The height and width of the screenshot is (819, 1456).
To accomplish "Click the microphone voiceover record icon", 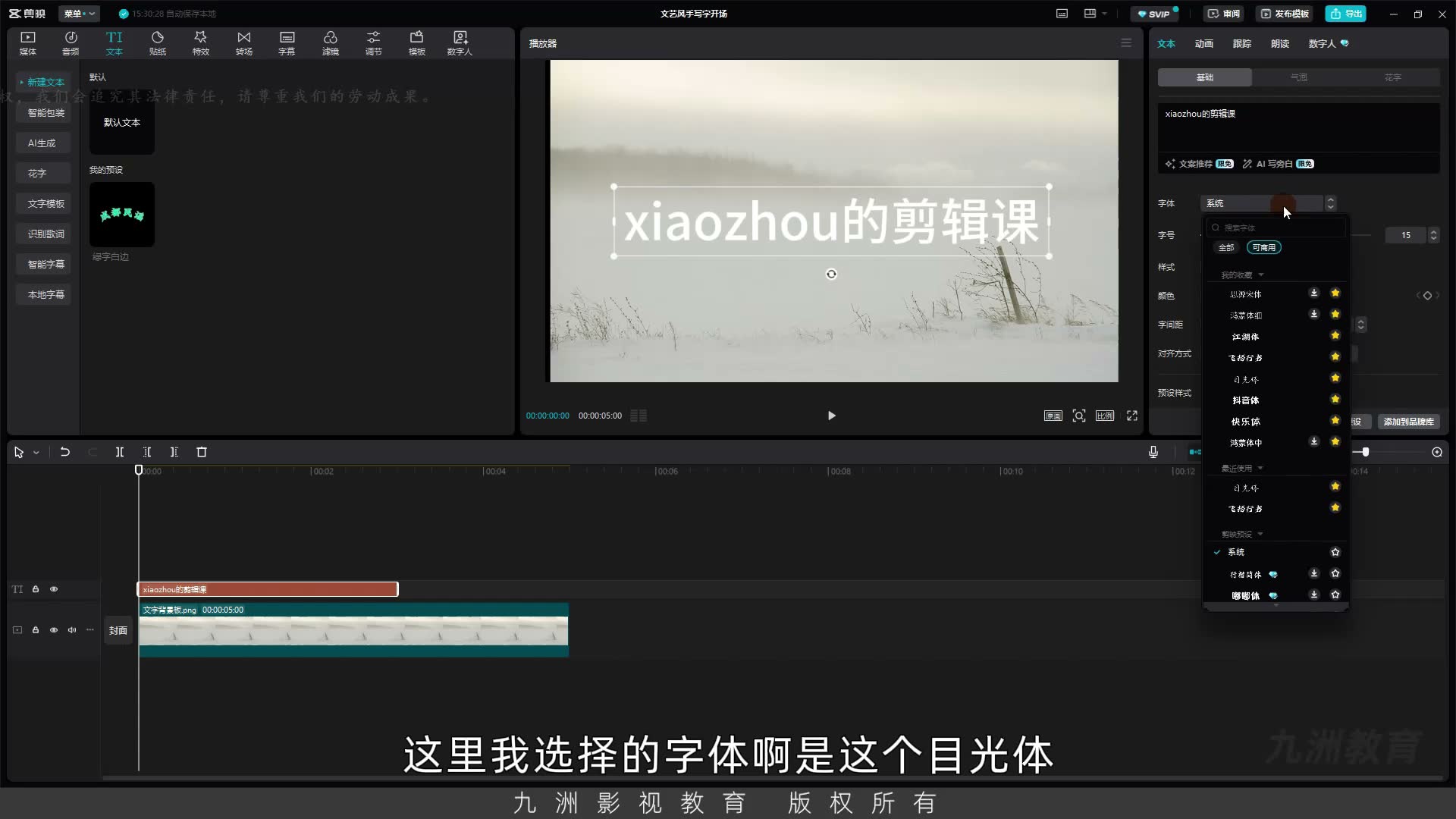I will point(1153,452).
